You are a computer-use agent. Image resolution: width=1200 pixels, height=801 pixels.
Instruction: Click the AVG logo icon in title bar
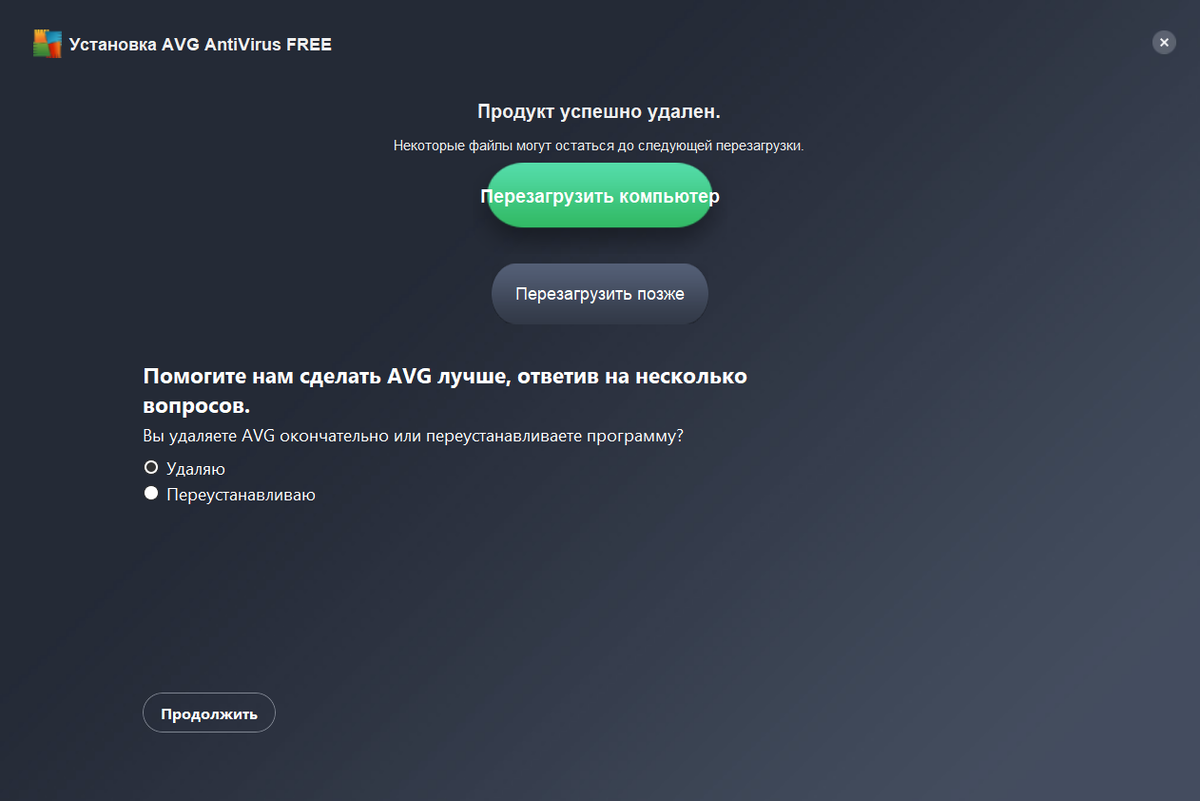pyautogui.click(x=47, y=43)
